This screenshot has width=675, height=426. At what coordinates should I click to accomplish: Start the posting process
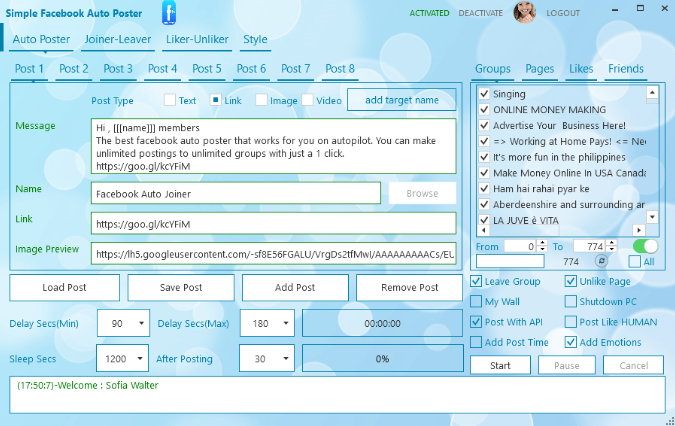pyautogui.click(x=500, y=365)
